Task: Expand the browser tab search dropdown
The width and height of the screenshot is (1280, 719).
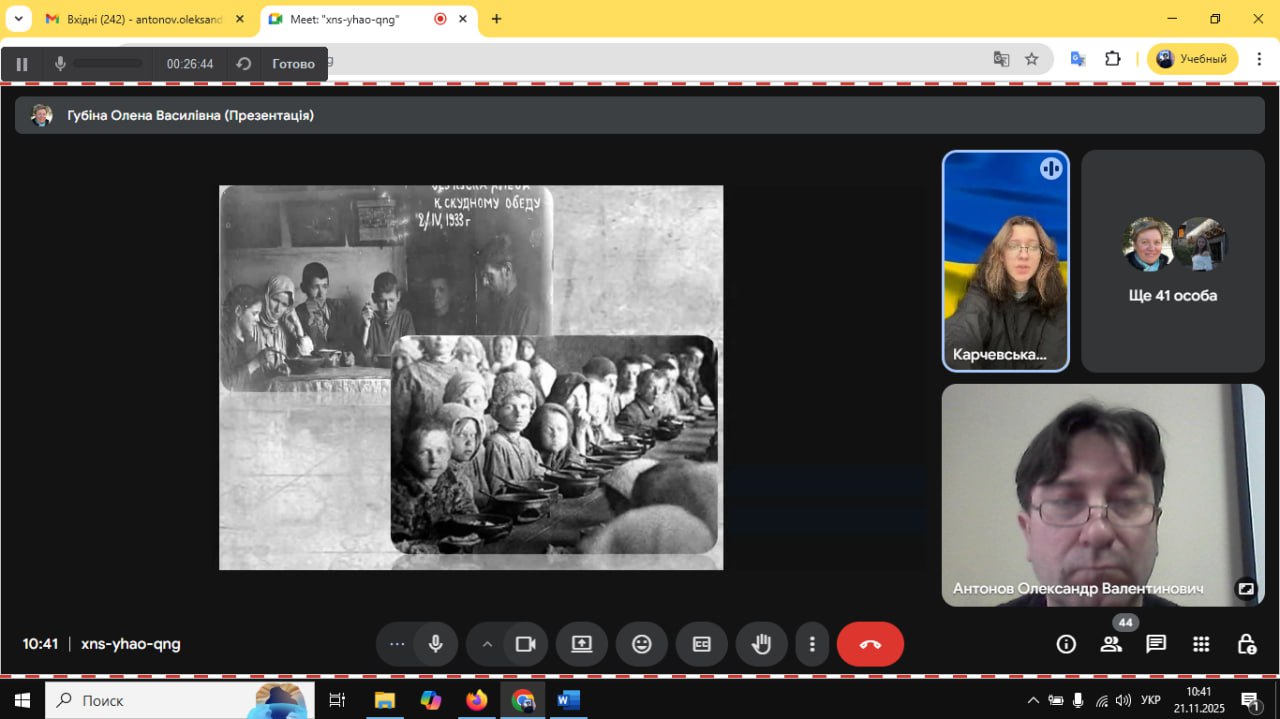Action: tap(18, 19)
